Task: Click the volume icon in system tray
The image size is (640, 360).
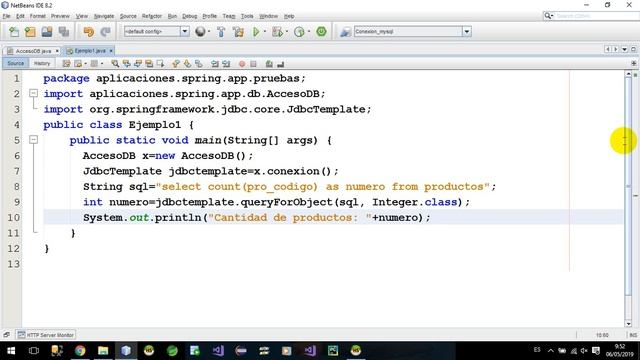Action: click(x=584, y=351)
